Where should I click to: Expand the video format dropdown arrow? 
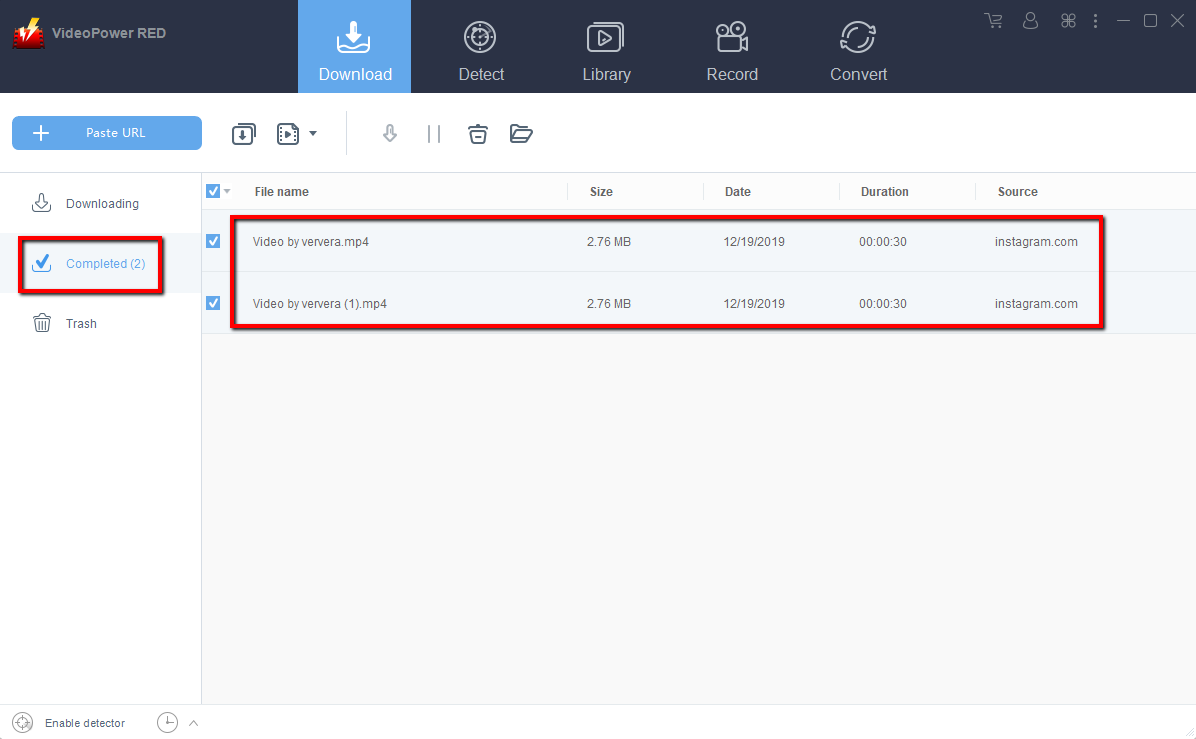[313, 134]
